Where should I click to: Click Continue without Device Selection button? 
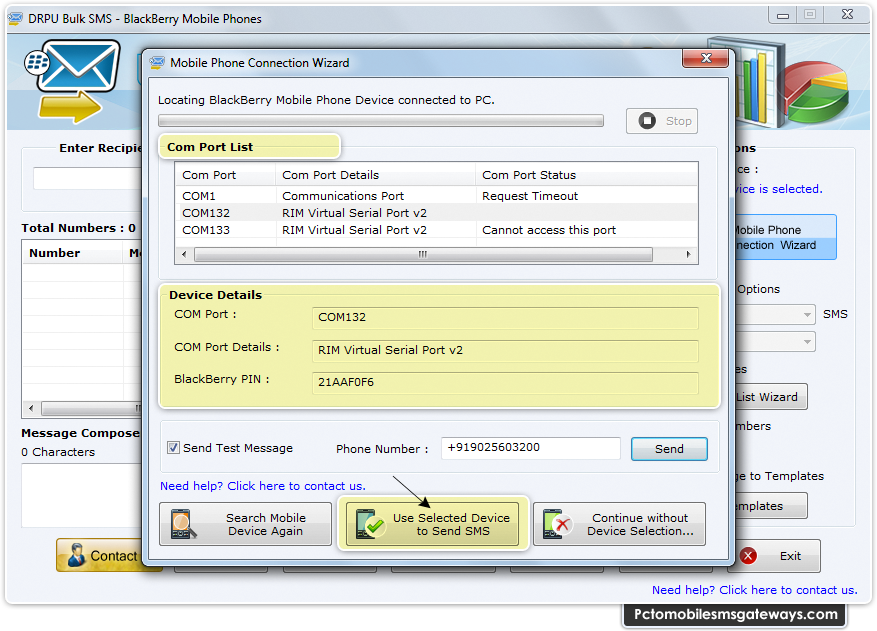[619, 524]
